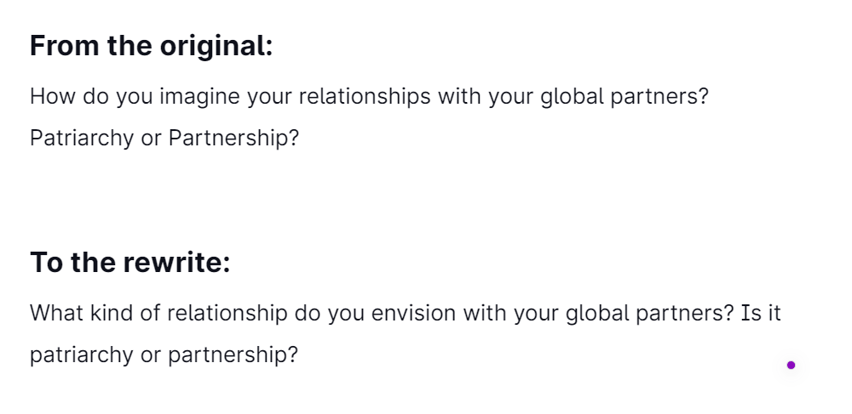Click the word 'global' in original sentence
The image size is (852, 414).
coord(572,97)
